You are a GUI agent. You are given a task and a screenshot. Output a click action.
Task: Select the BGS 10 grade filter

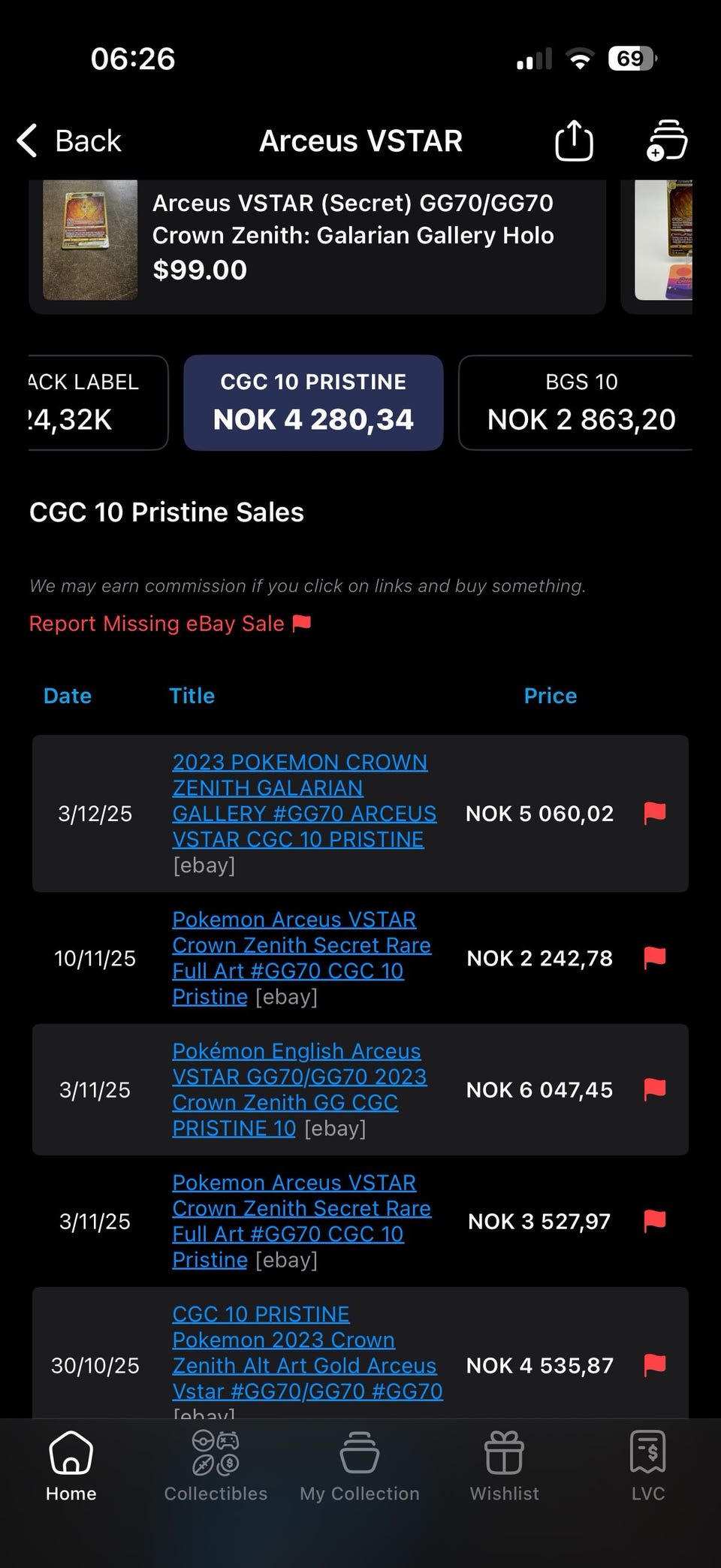[x=580, y=403]
